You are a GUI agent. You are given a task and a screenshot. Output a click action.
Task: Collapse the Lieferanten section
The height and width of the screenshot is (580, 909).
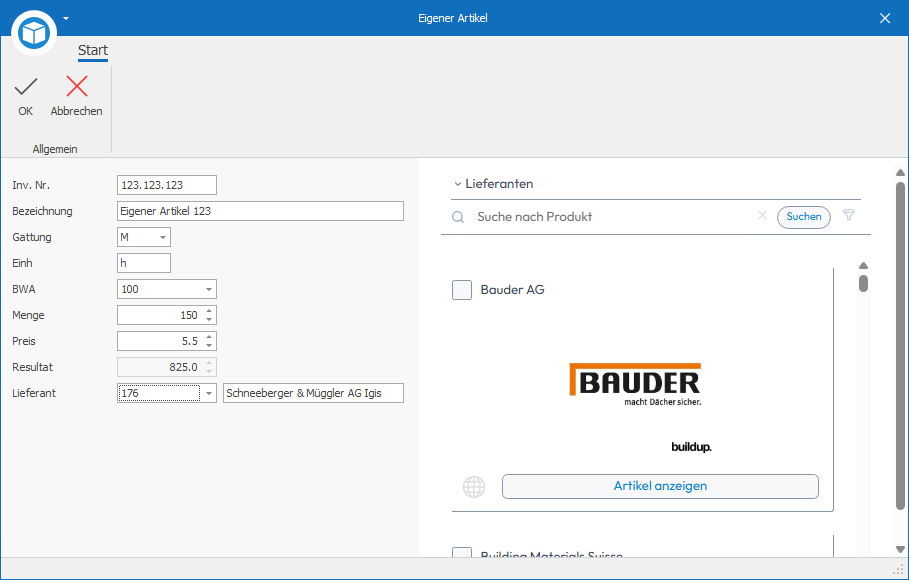(x=457, y=184)
